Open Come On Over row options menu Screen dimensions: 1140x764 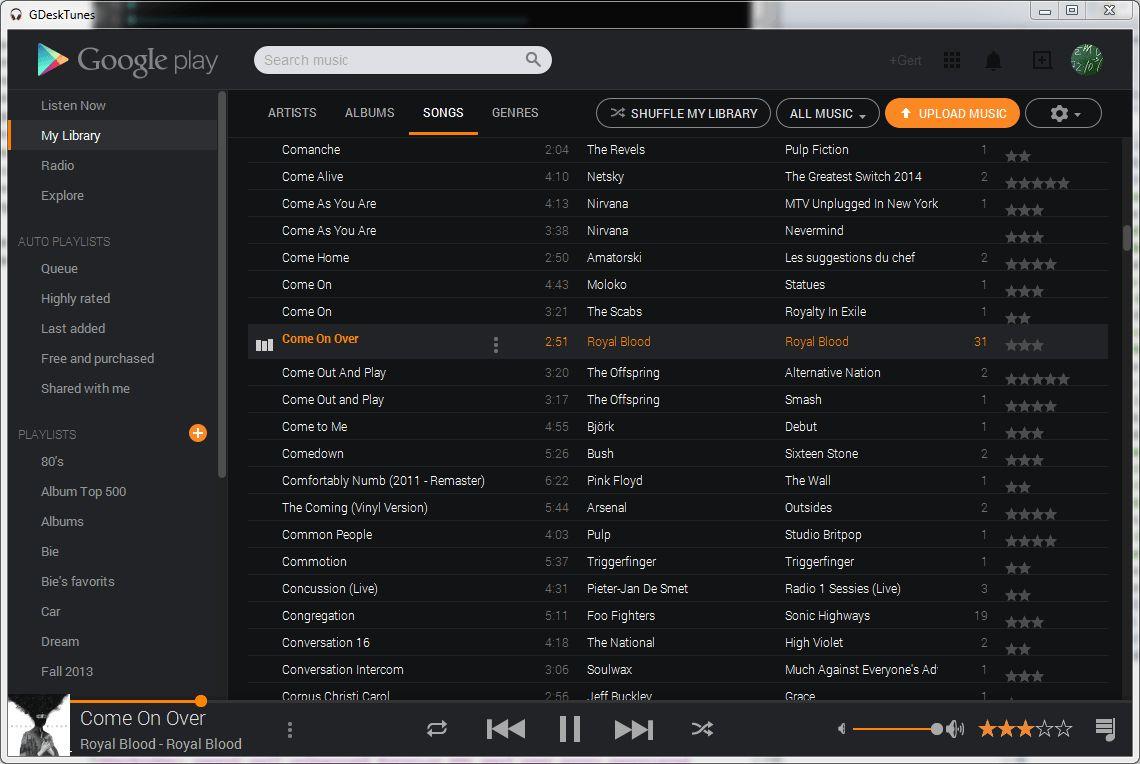tap(496, 345)
